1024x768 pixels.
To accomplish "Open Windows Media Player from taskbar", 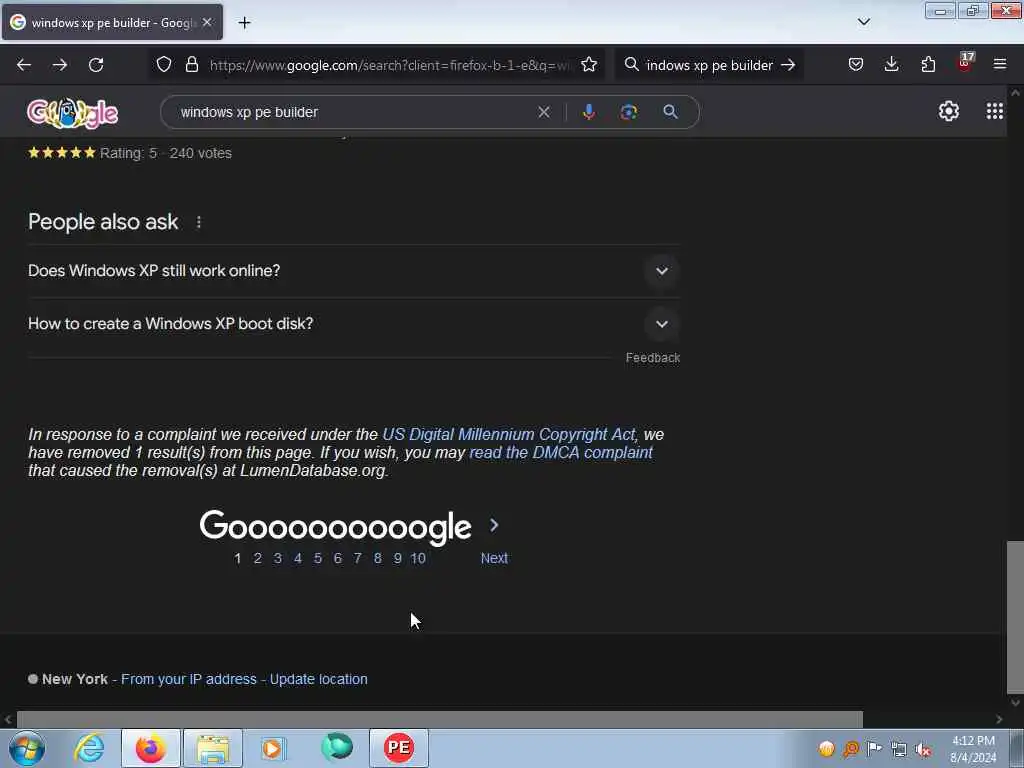I will click(x=273, y=748).
